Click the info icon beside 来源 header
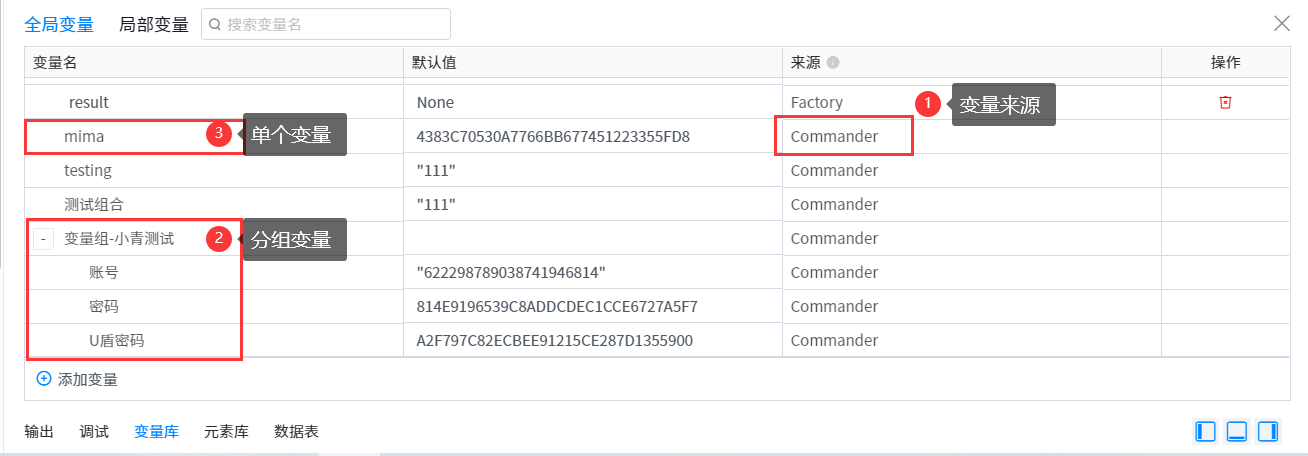This screenshot has height=456, width=1308. (833, 62)
